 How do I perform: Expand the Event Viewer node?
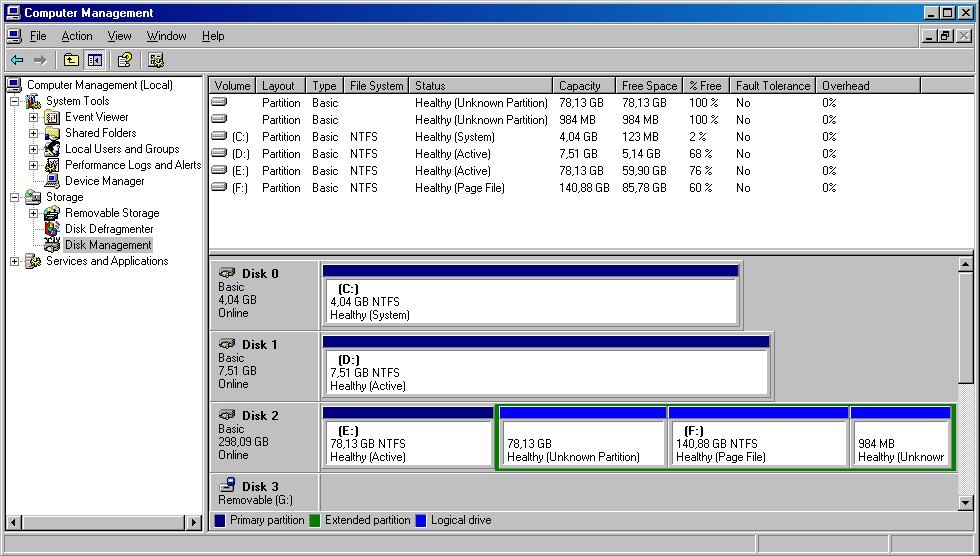click(33, 117)
